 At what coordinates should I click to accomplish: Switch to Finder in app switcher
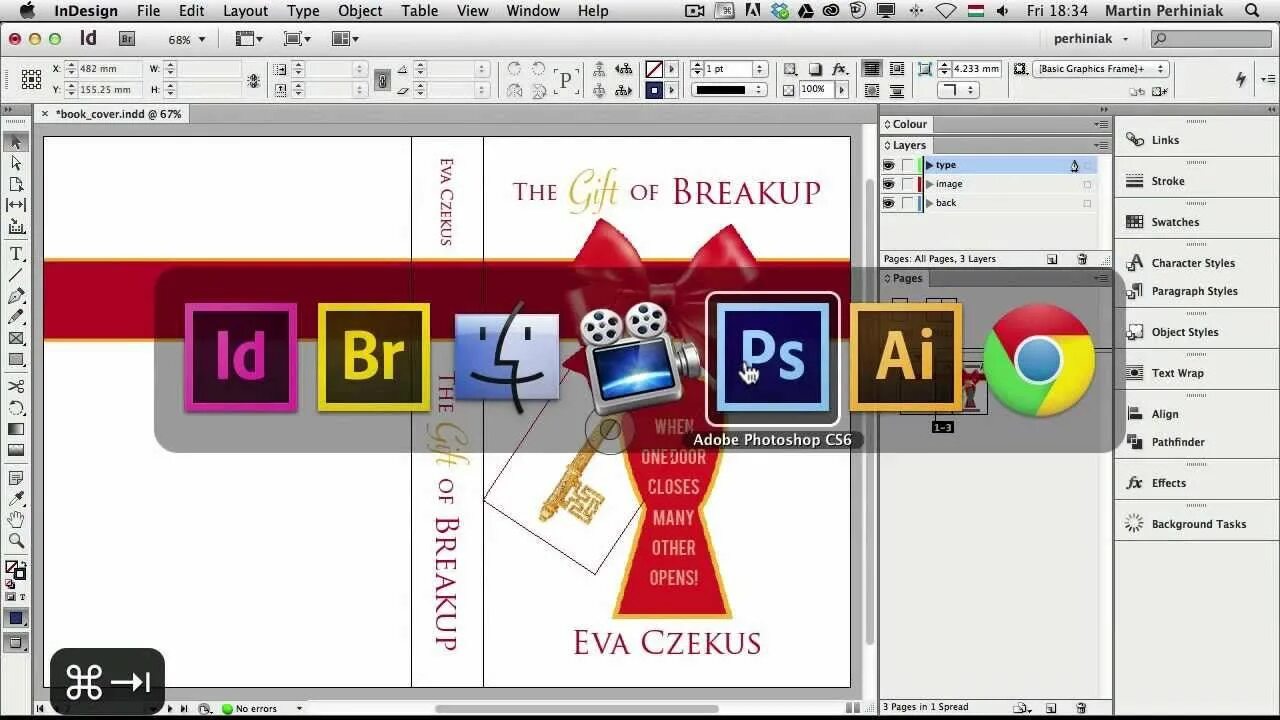click(507, 358)
